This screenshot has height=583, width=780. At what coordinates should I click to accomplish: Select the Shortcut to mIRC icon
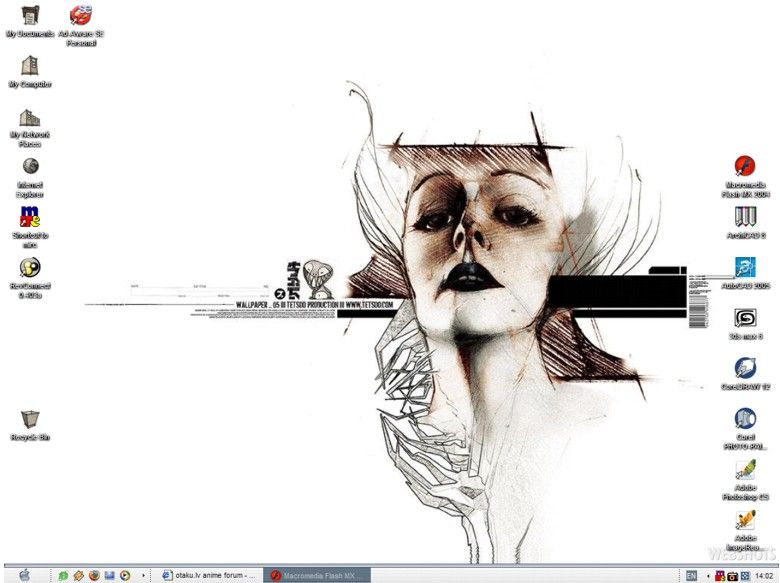(30, 228)
